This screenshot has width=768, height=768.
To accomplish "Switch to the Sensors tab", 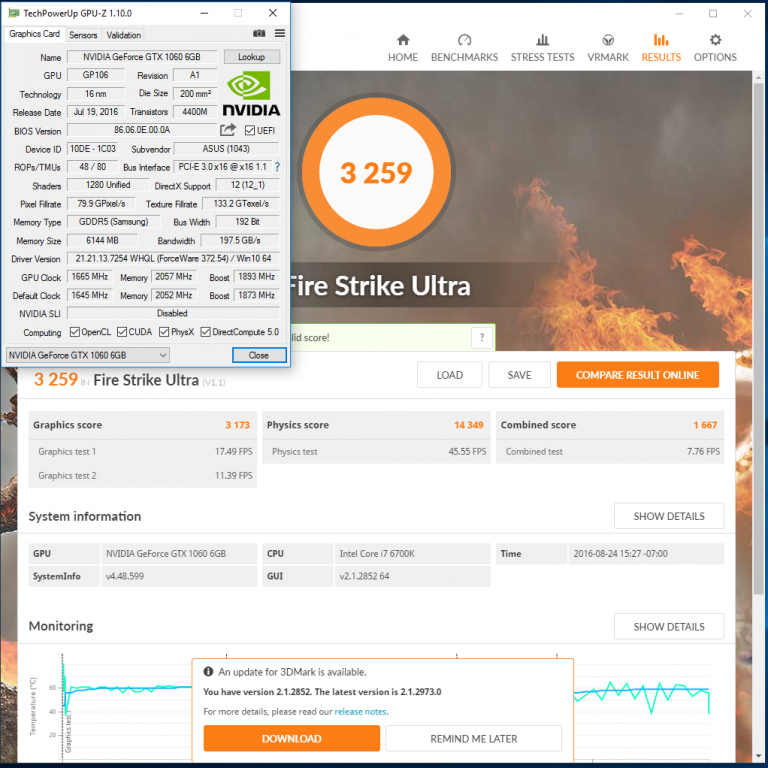I will (x=83, y=35).
